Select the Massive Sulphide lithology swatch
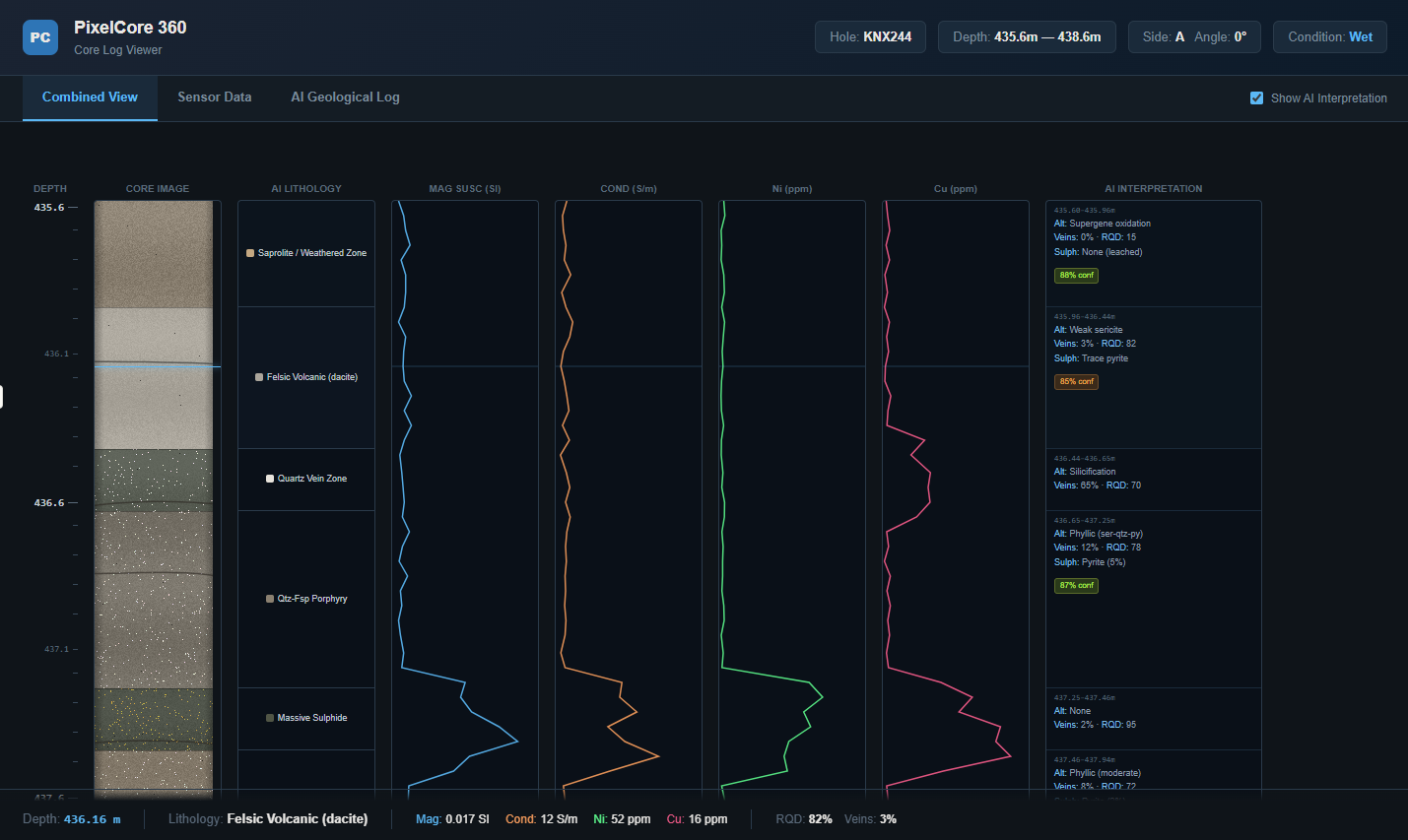 click(x=270, y=718)
